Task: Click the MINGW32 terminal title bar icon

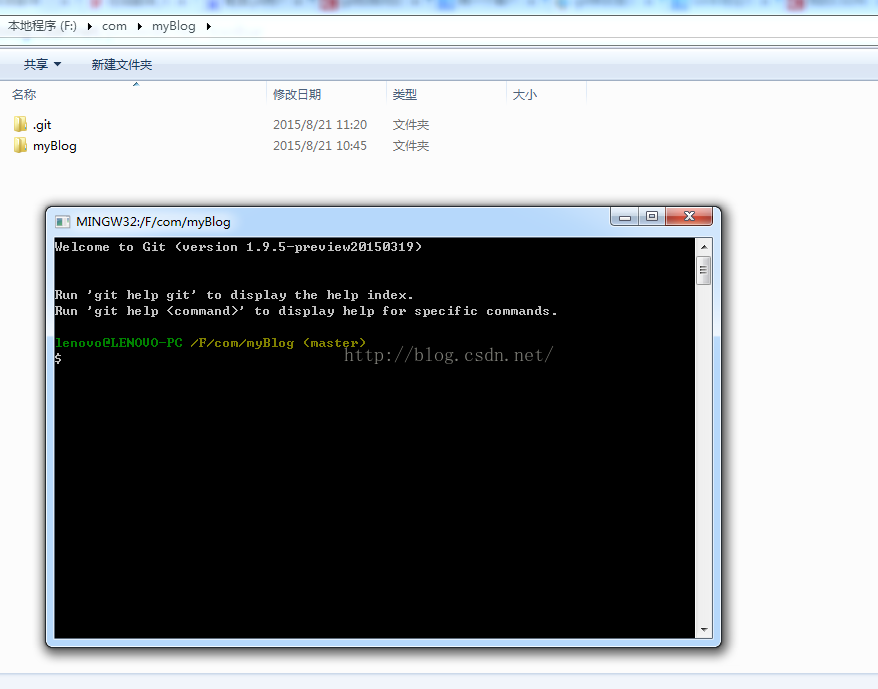Action: 63,222
